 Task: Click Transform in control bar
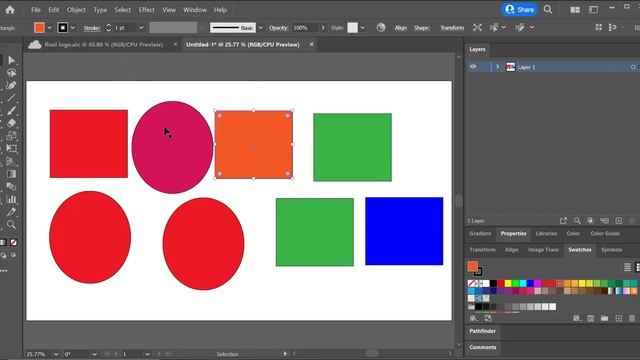pos(452,28)
